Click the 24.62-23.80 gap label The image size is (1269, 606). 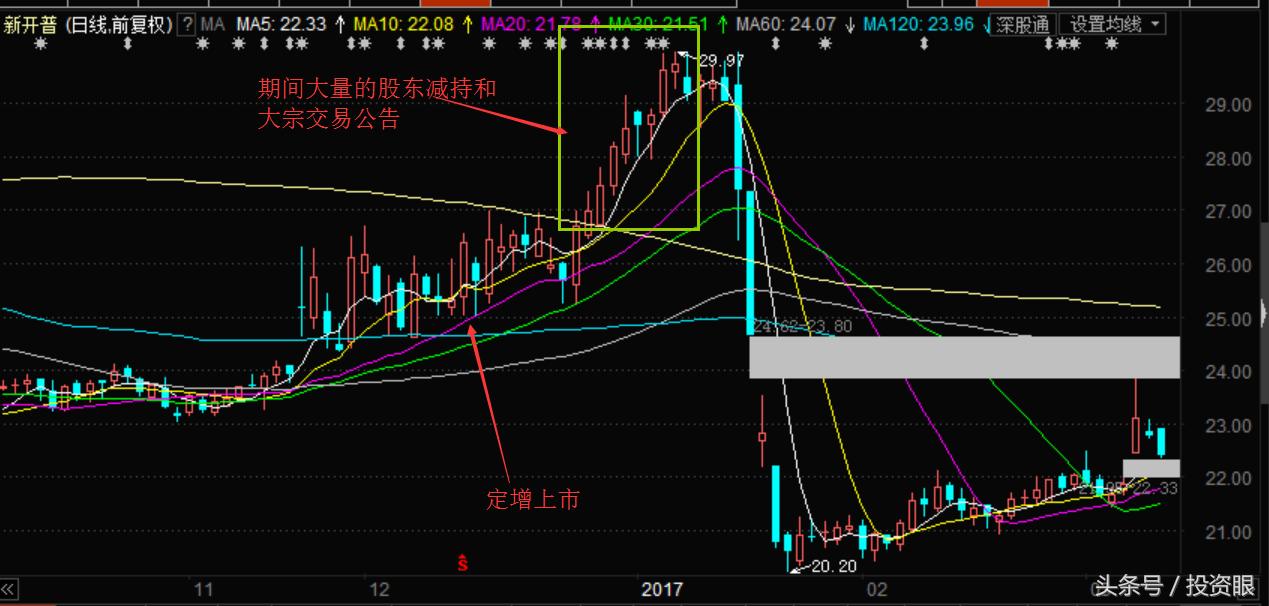pyautogui.click(x=802, y=326)
